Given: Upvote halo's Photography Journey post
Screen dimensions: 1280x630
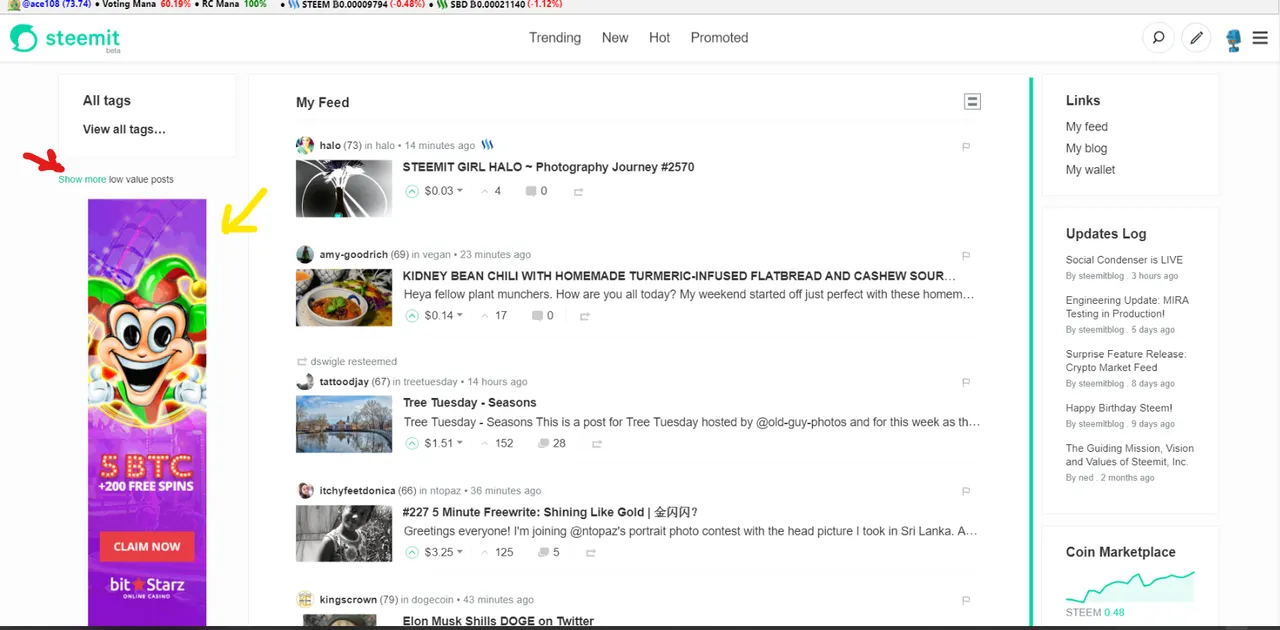Looking at the screenshot, I should (412, 191).
